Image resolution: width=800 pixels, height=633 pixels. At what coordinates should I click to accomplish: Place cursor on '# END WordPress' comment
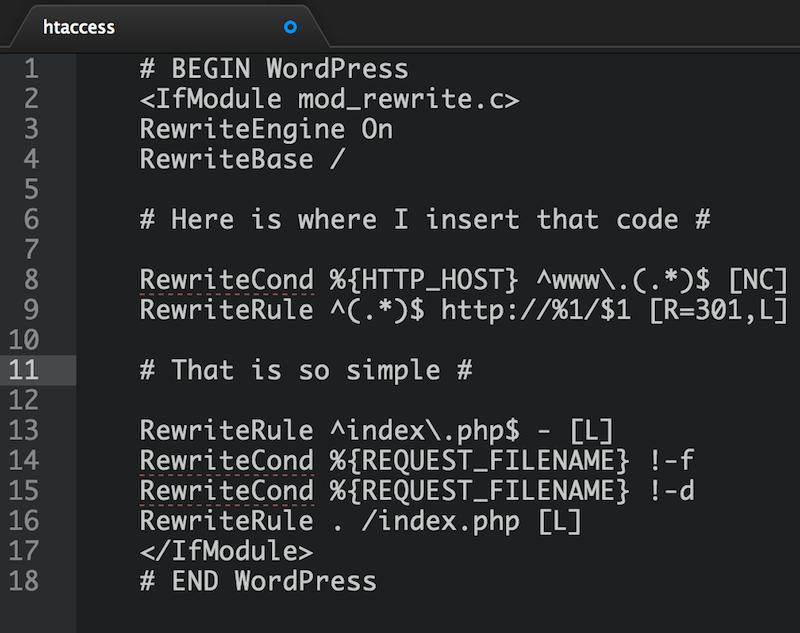(258, 581)
